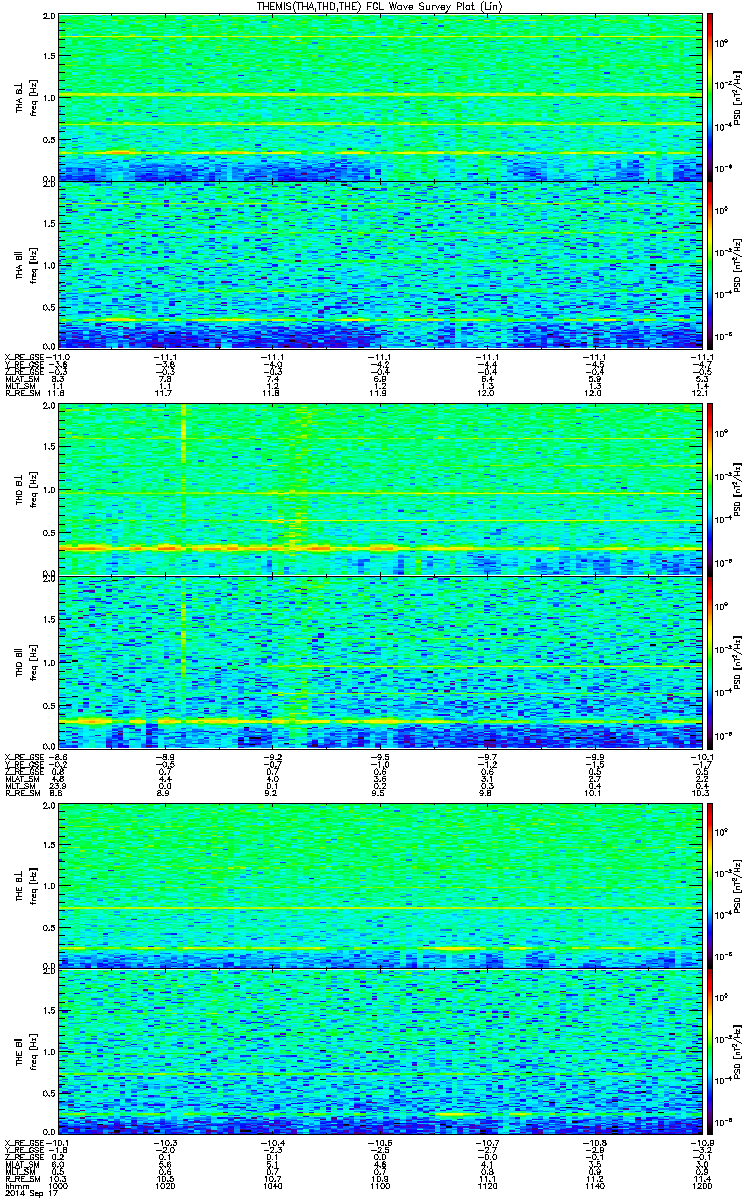
Task: Click the 1140 time tick label
Action: tap(593, 1186)
